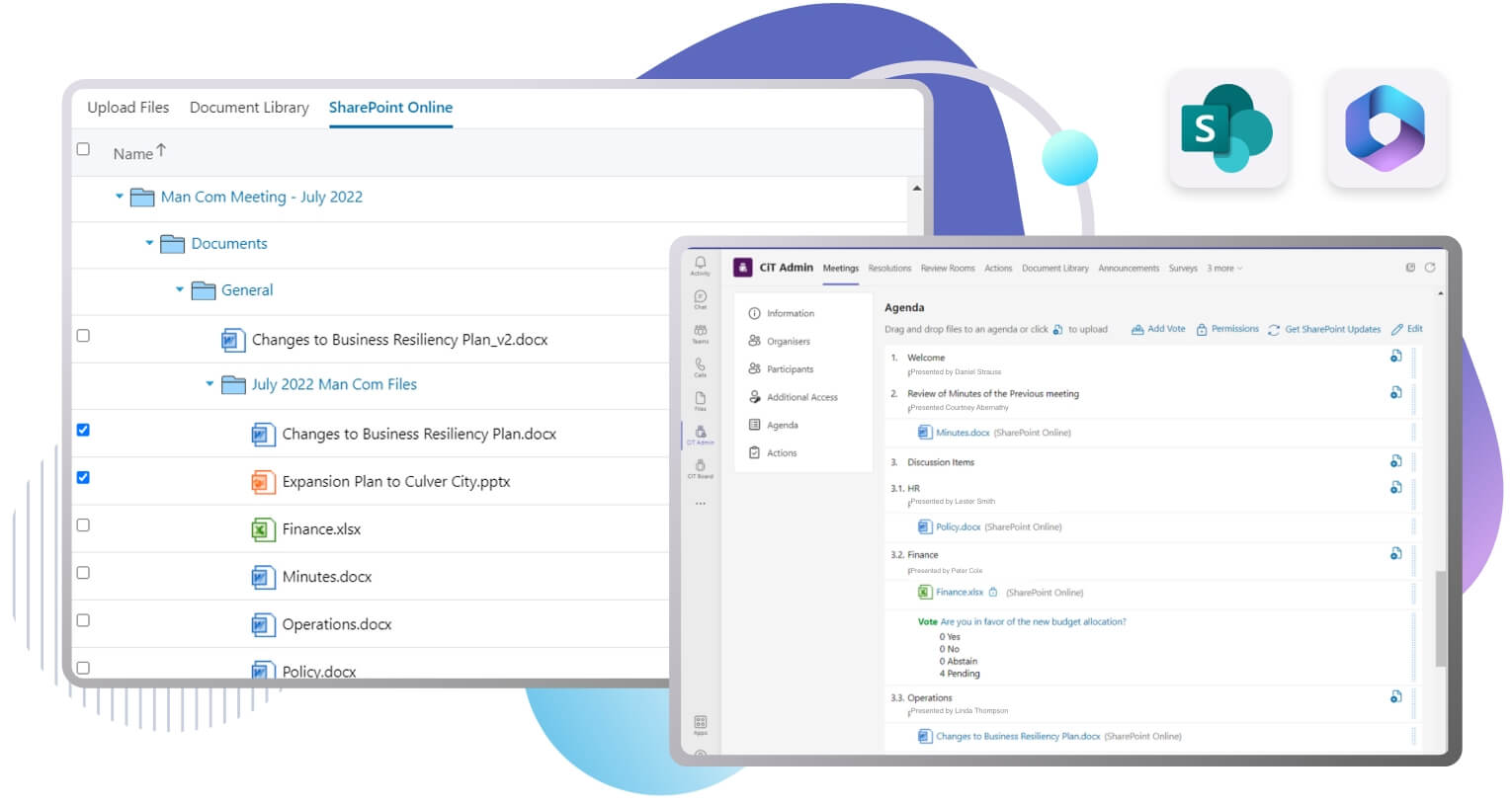Open the Apps icon in Teams sidebar
Viewport: 1512px width, 806px height.
click(700, 724)
